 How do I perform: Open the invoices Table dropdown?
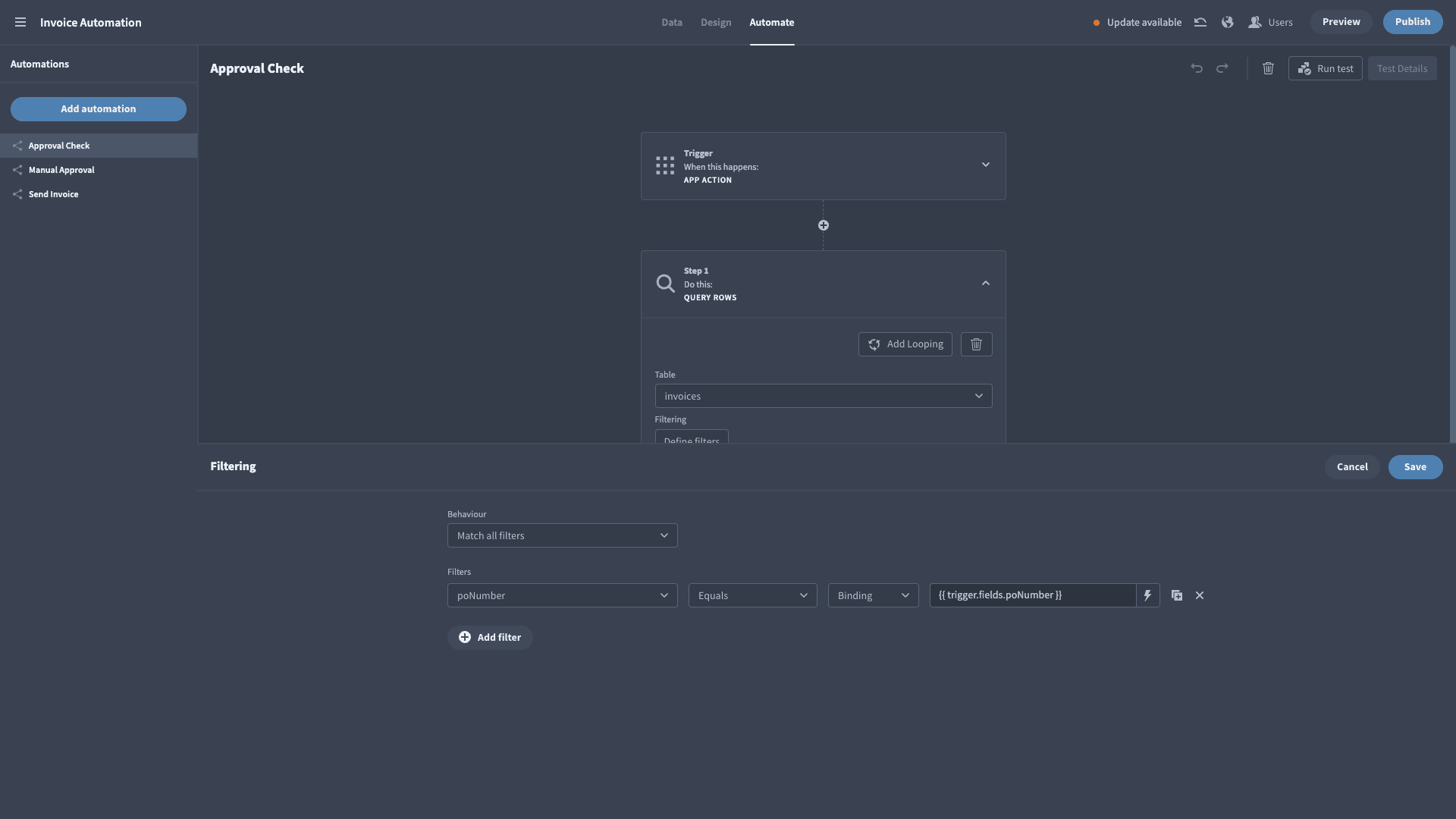click(824, 396)
